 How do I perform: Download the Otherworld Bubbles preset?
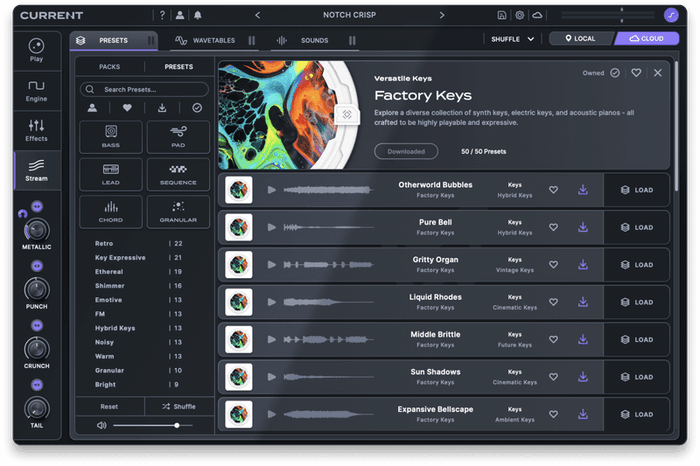click(x=582, y=190)
